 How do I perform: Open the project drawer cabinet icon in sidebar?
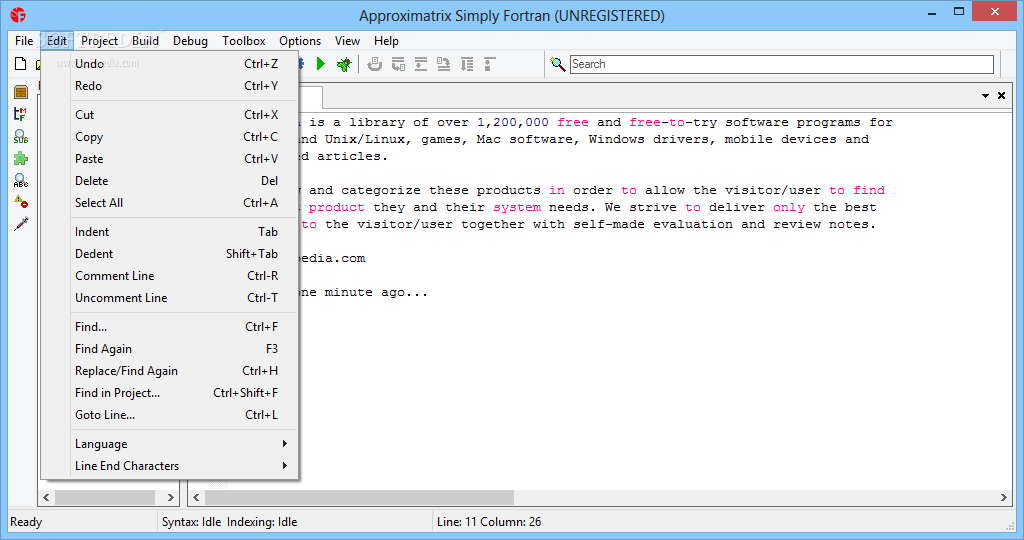[x=21, y=92]
